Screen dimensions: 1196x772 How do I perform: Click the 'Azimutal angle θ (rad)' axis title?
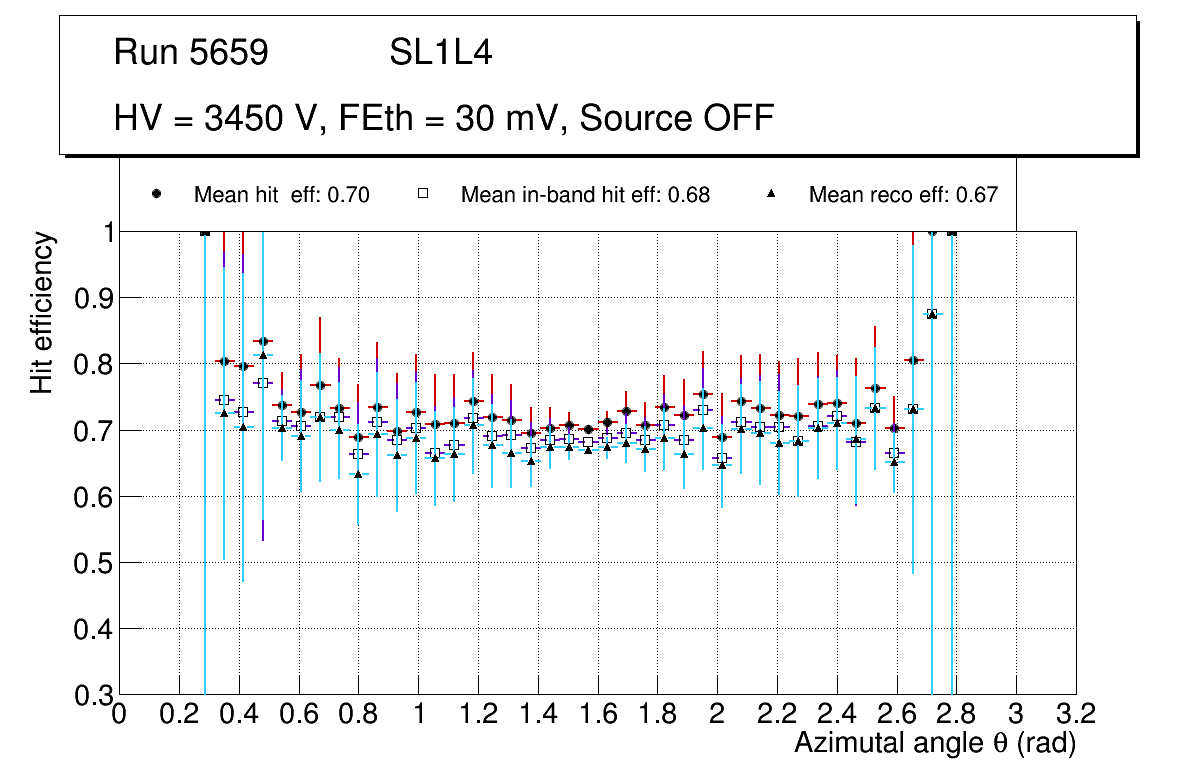click(935, 743)
